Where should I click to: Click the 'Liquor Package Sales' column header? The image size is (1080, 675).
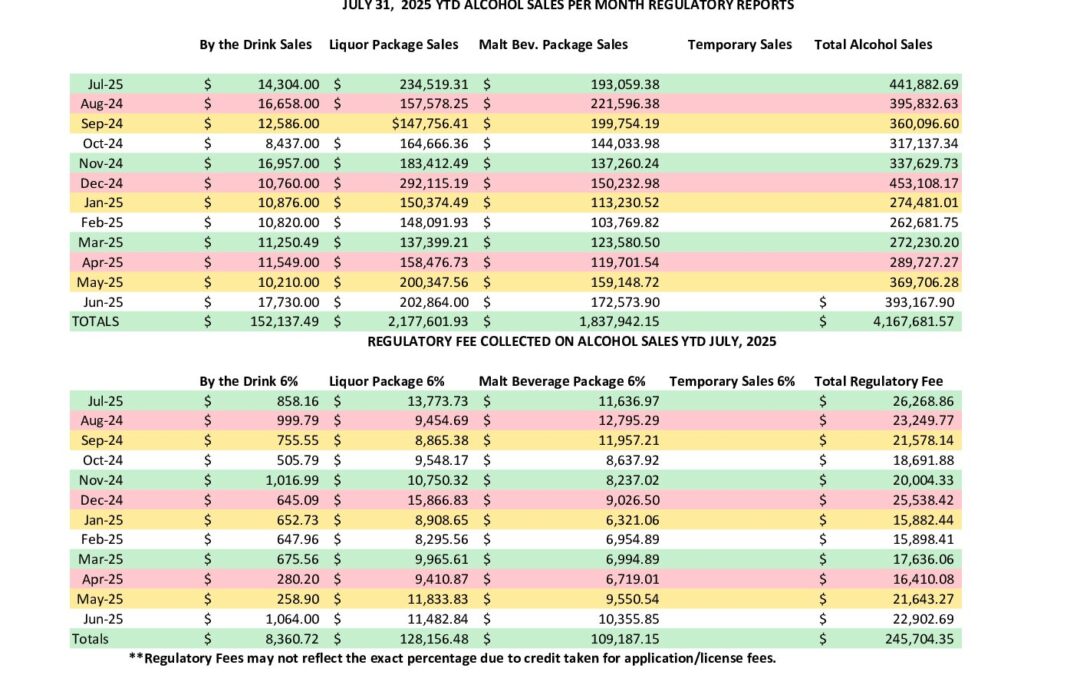(x=394, y=44)
